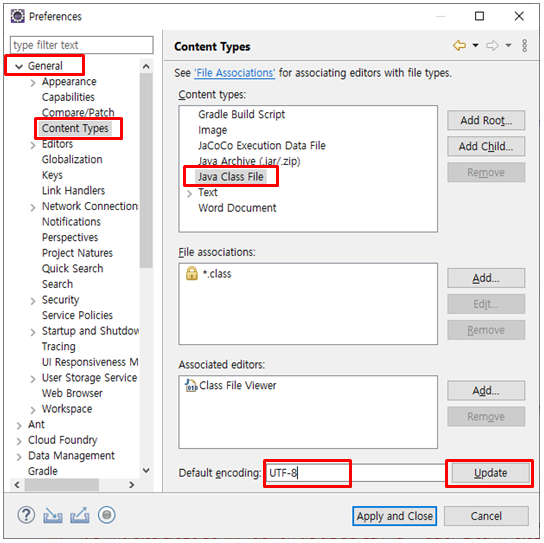Expand the Data Management node
Screen dimensions: 544x543
point(19,457)
